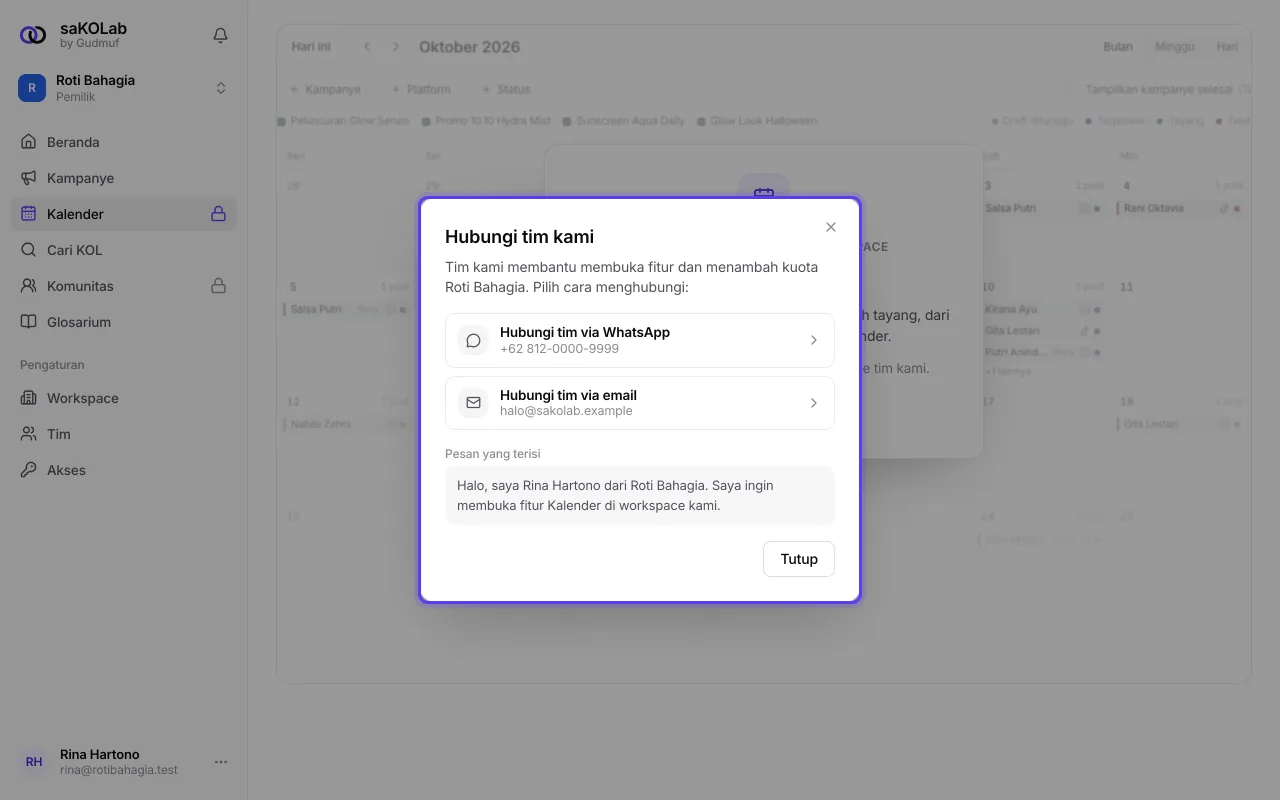Open the Tim settings page
Viewport: 1280px width, 800px height.
point(124,434)
